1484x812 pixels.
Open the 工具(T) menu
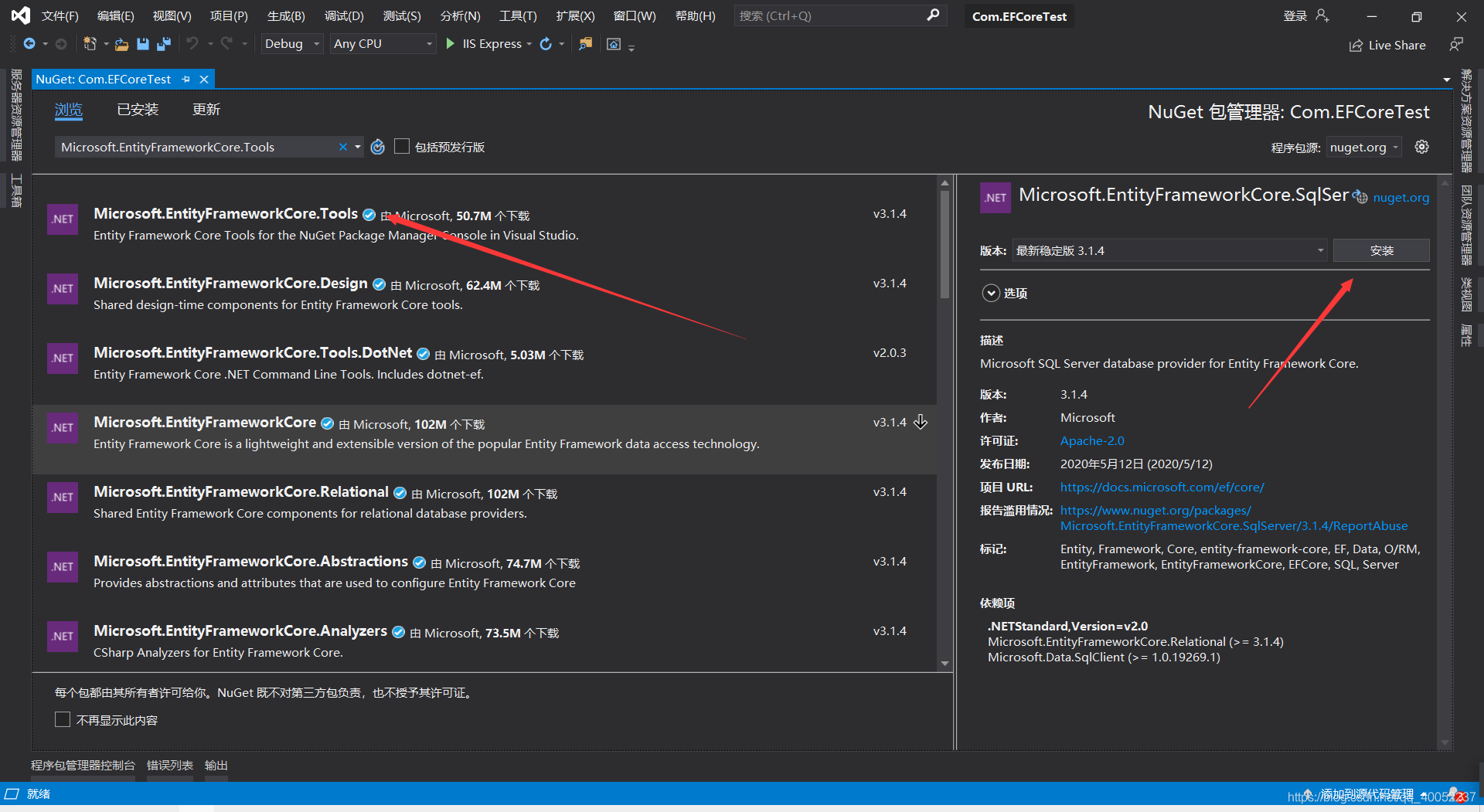click(518, 15)
